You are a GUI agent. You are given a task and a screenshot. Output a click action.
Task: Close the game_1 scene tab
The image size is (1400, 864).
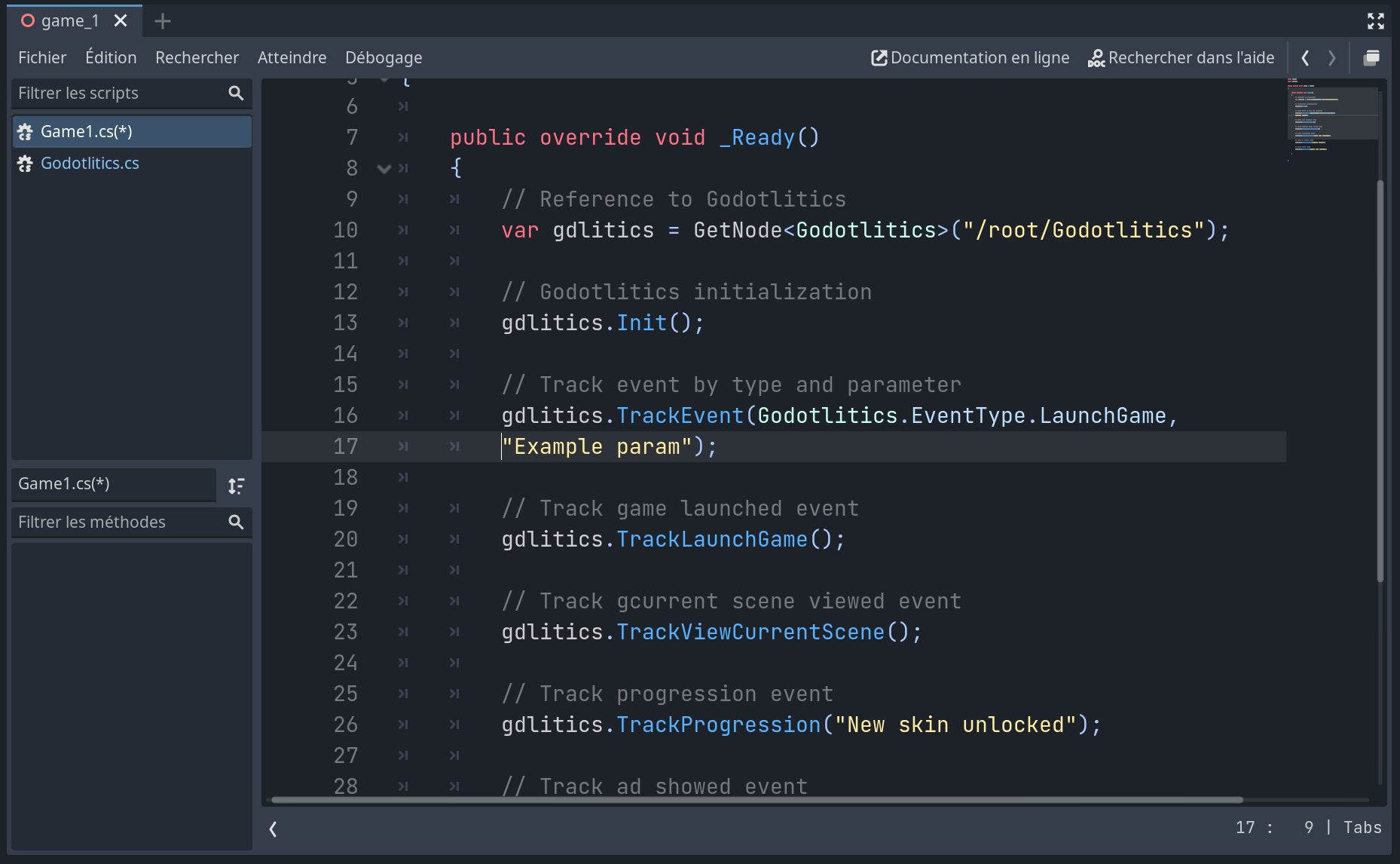click(x=121, y=21)
